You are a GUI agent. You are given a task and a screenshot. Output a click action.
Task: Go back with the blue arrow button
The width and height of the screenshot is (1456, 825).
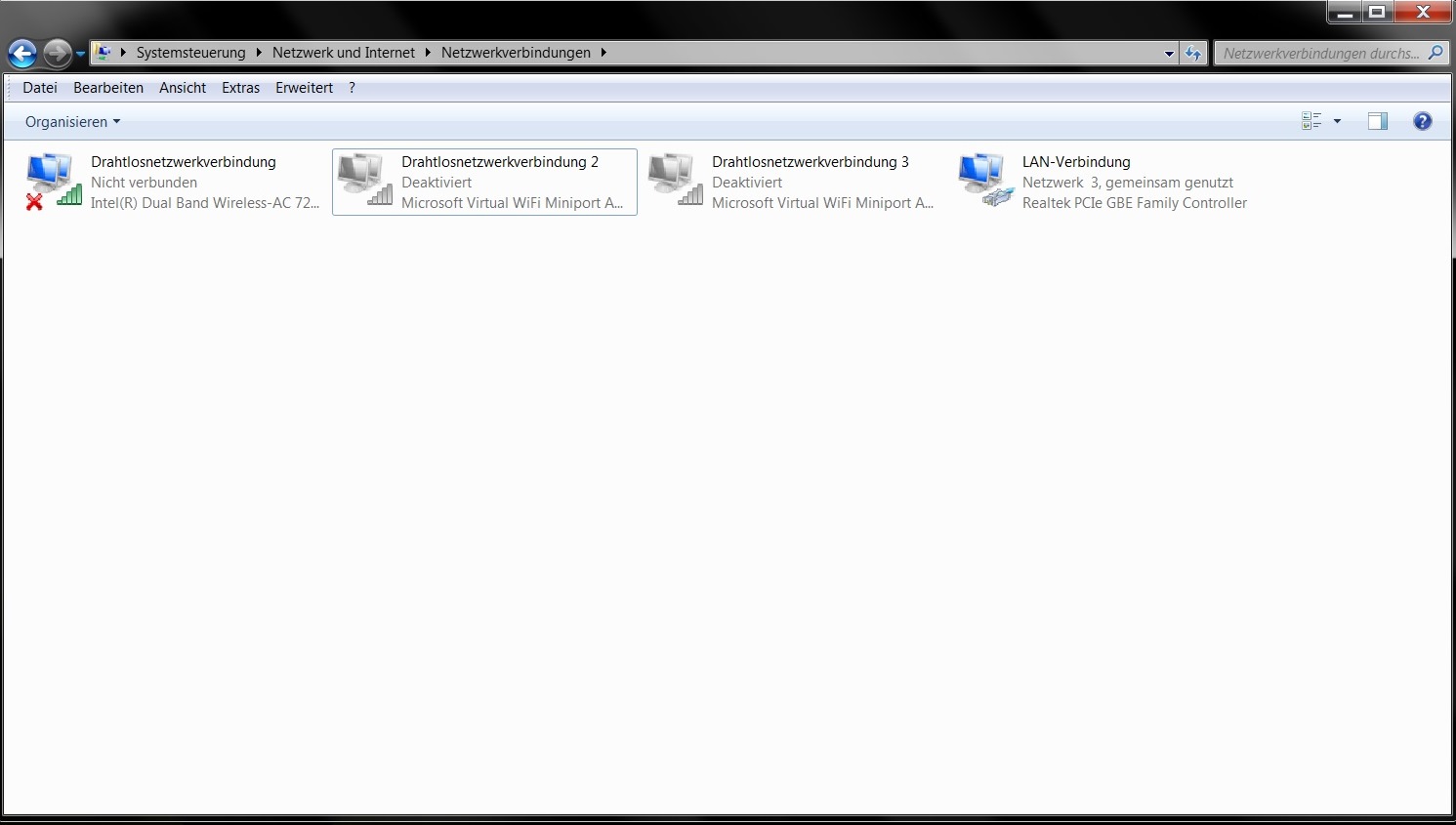22,53
